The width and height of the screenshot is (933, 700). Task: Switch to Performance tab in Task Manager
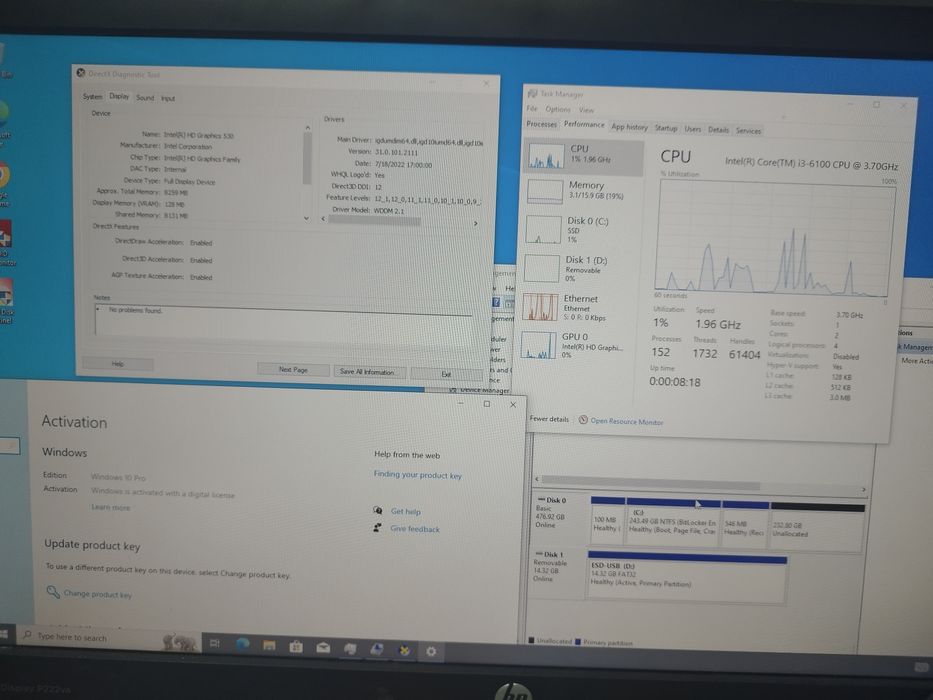pyautogui.click(x=584, y=124)
